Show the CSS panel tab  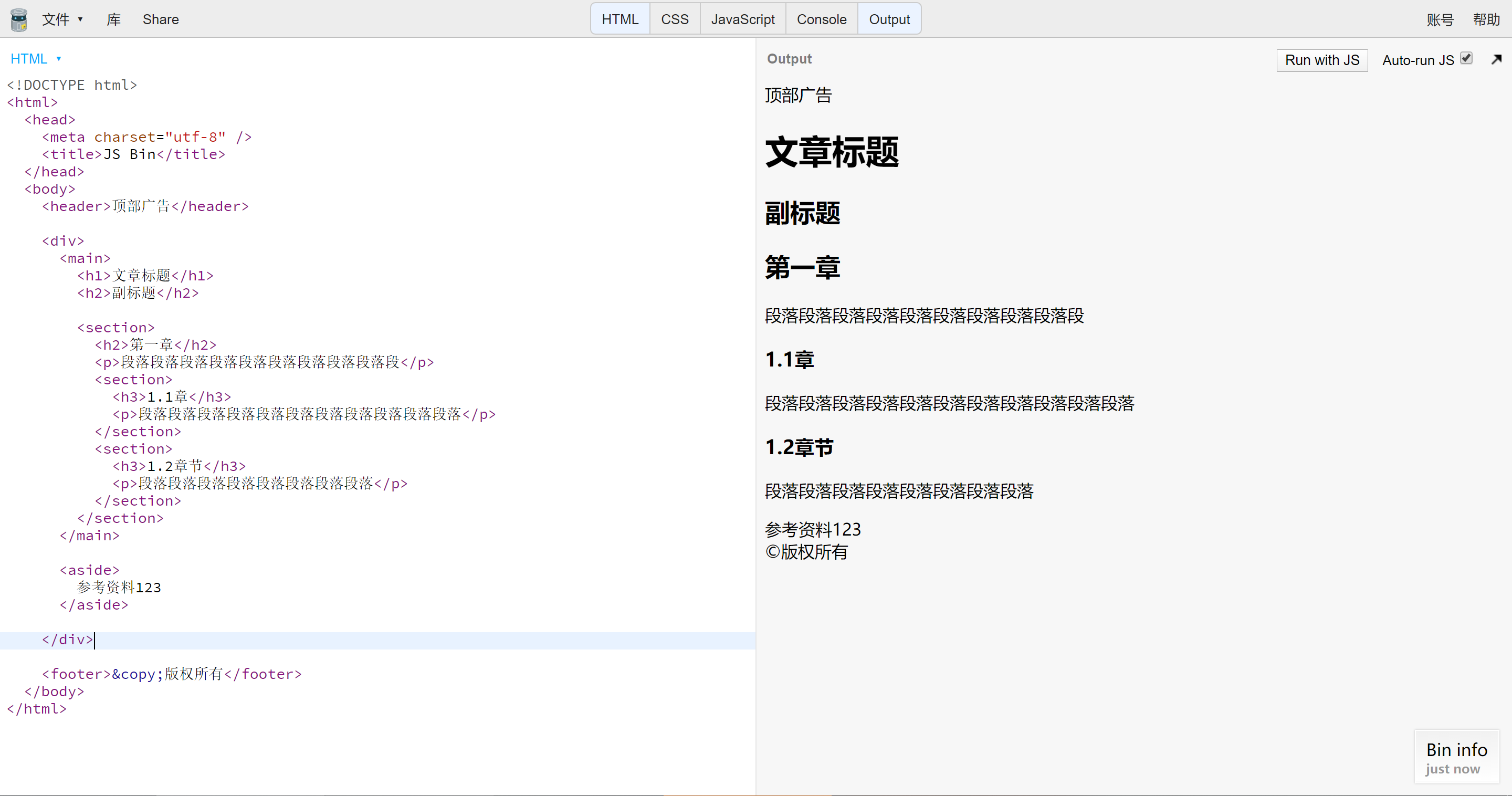point(675,19)
